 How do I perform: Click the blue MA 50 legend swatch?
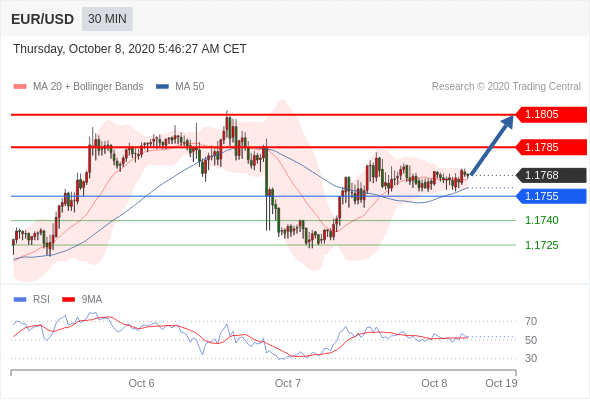[163, 87]
